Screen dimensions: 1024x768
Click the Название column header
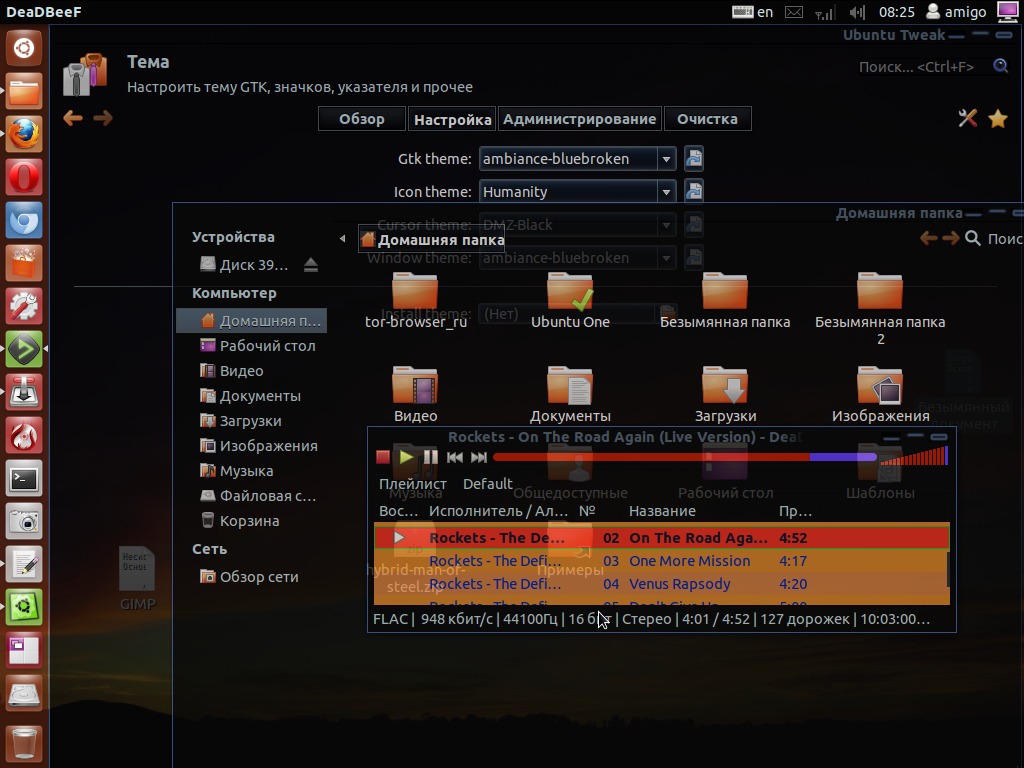point(662,511)
